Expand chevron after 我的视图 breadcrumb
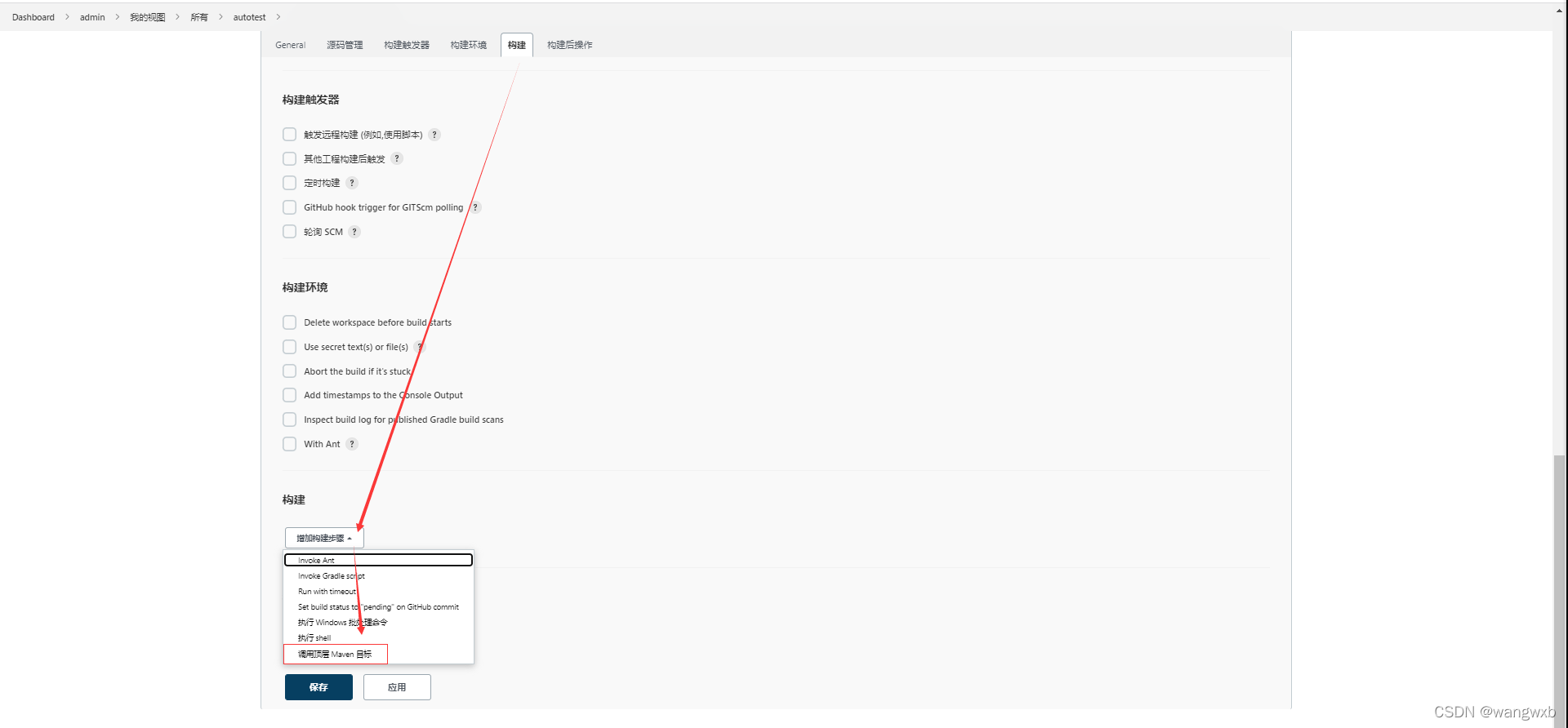Image resolution: width=1568 pixels, height=728 pixels. [177, 17]
